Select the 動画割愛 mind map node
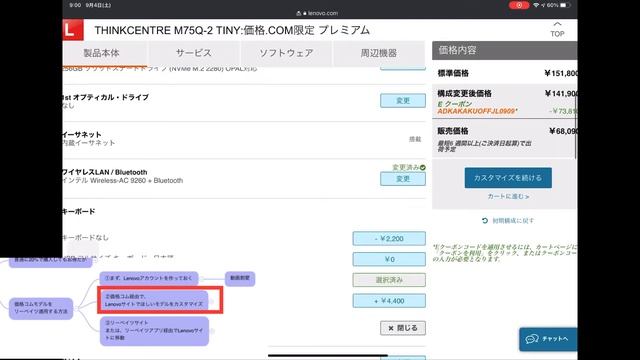 (x=240, y=278)
